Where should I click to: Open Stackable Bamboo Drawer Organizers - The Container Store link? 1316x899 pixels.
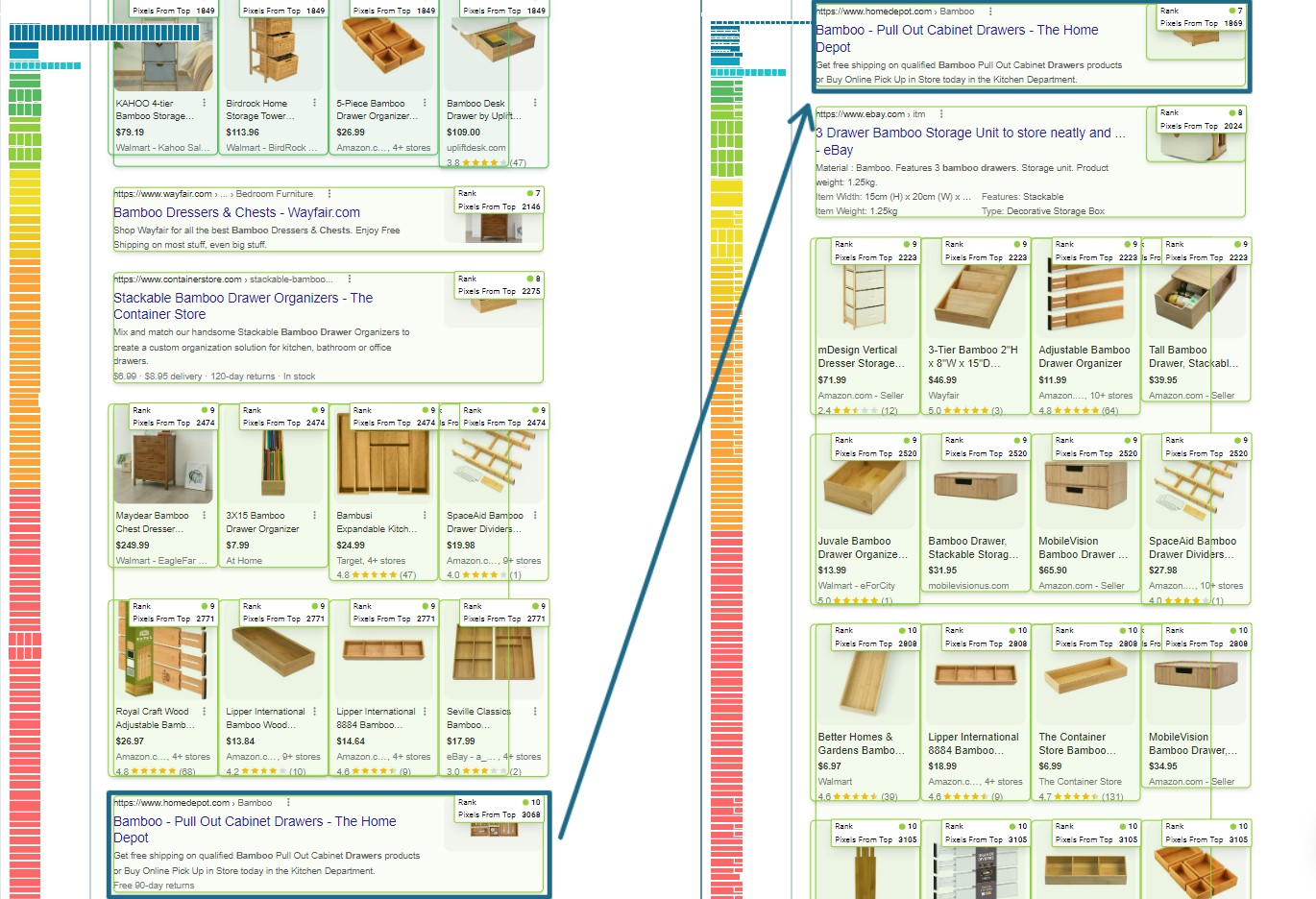pos(243,305)
